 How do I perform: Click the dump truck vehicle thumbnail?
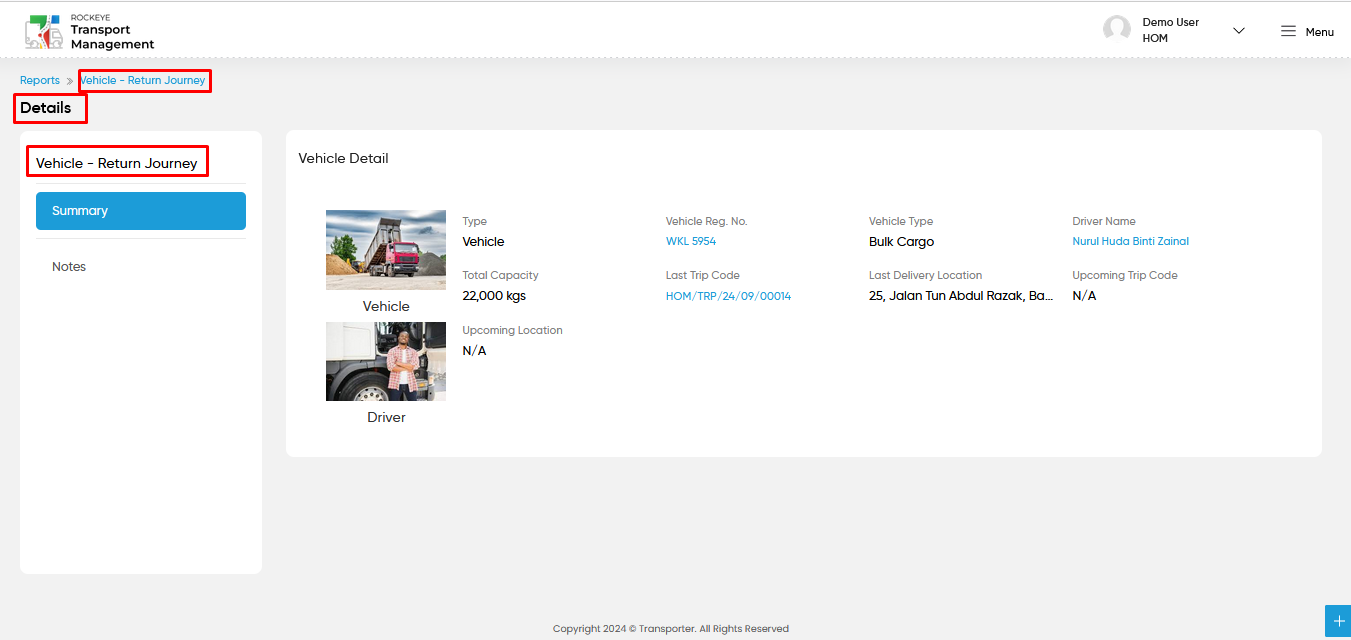click(x=386, y=250)
